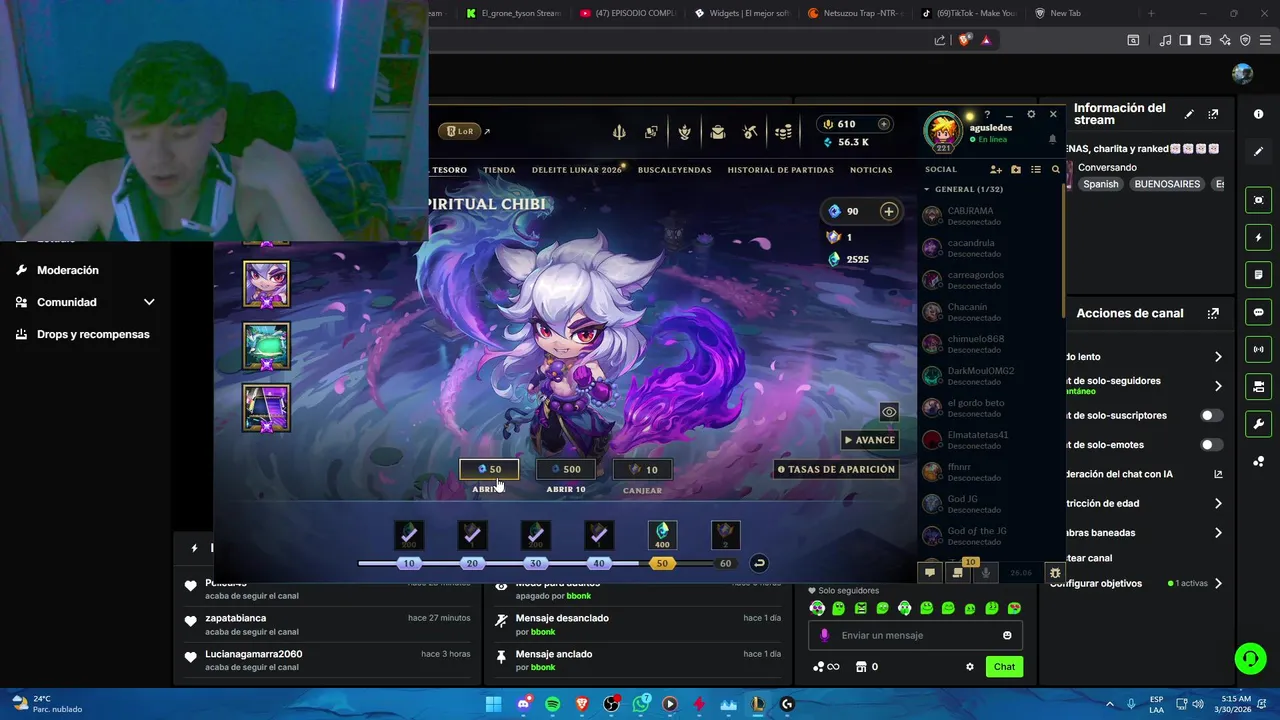1280x720 pixels.
Task: Open game client settings gear
Action: [x=1031, y=114]
